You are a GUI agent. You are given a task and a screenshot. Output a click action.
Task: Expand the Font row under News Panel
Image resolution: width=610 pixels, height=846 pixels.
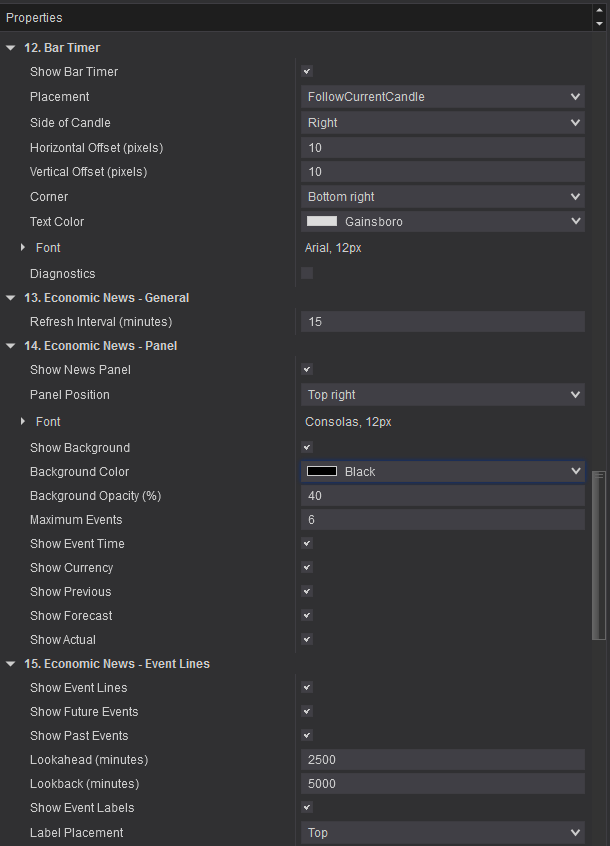23,421
